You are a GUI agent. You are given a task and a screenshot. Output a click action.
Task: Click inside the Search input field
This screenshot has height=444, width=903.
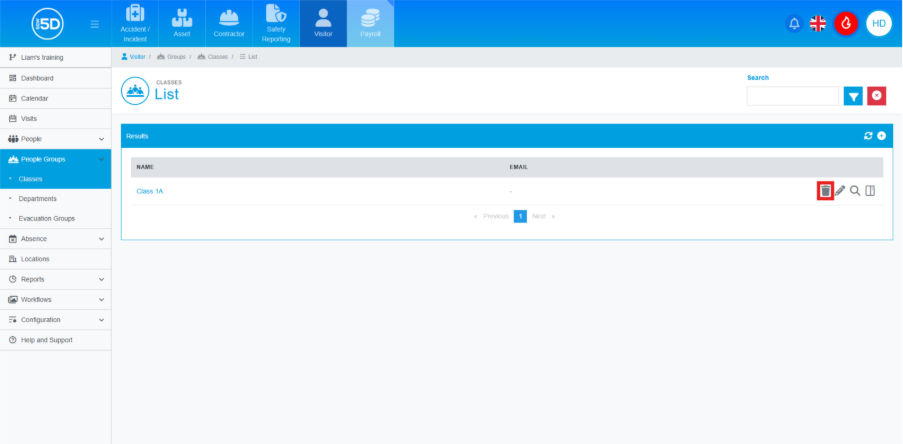click(x=792, y=96)
